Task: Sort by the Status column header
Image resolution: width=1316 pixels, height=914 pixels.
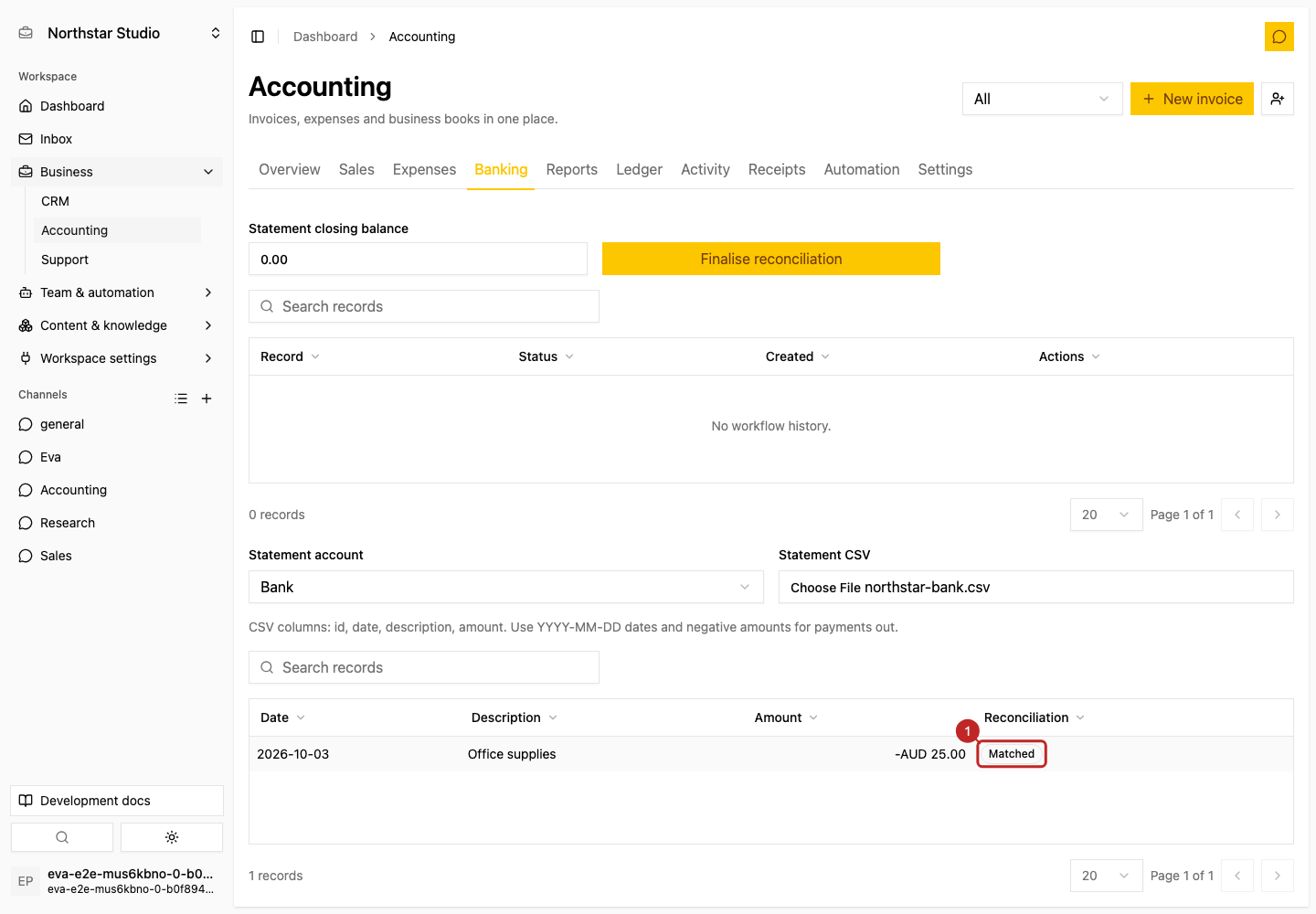Action: tap(546, 356)
